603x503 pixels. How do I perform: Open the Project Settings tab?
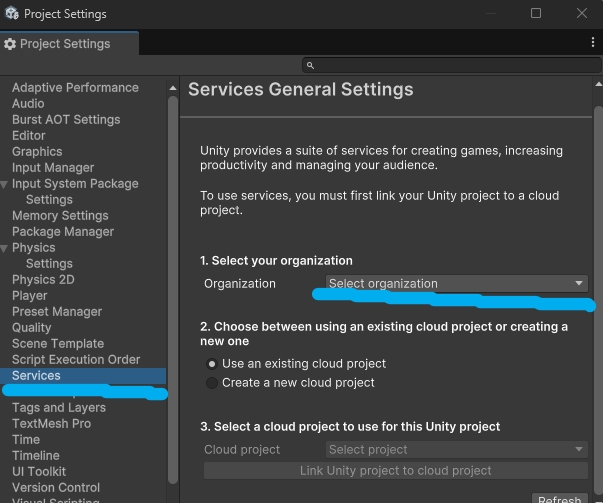click(65, 44)
